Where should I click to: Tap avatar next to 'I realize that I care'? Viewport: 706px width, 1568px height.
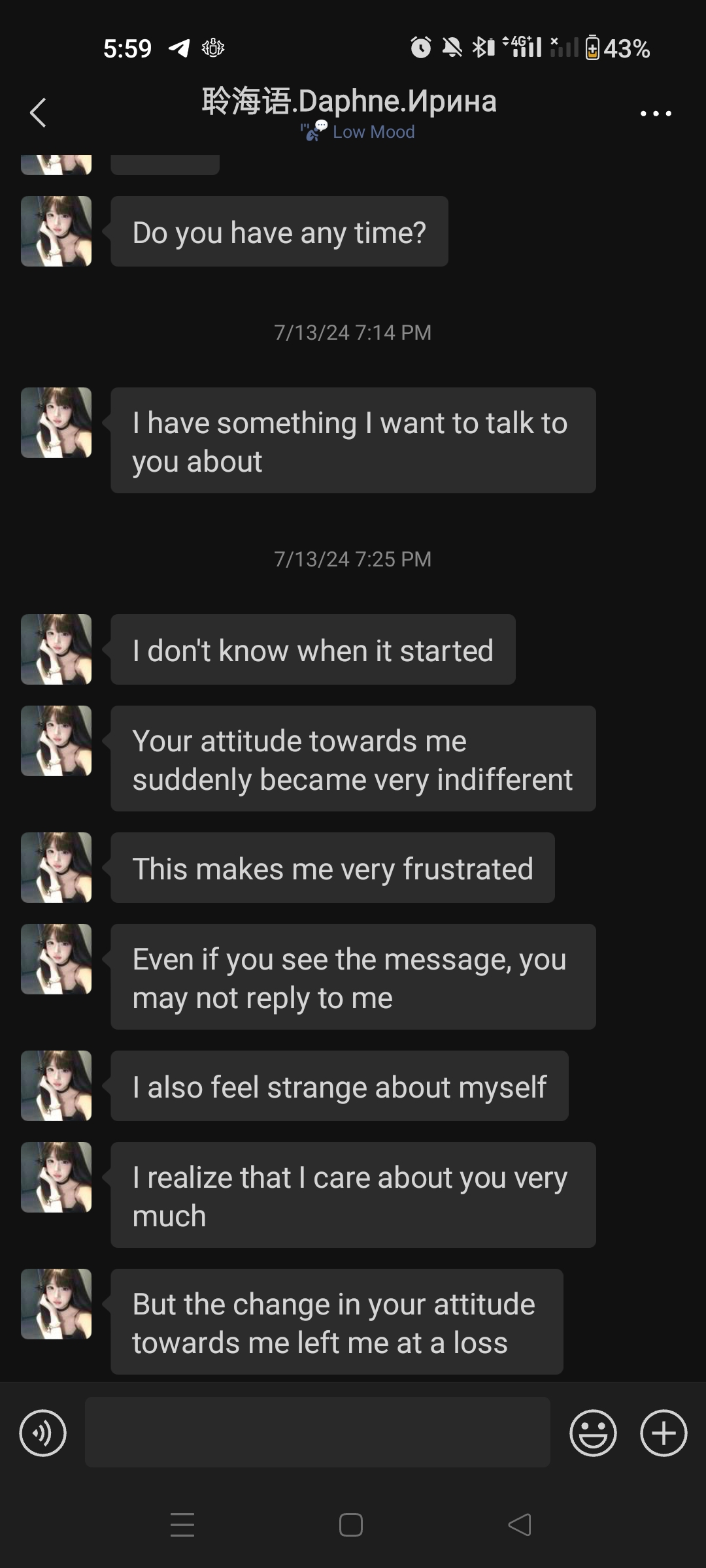point(56,1177)
